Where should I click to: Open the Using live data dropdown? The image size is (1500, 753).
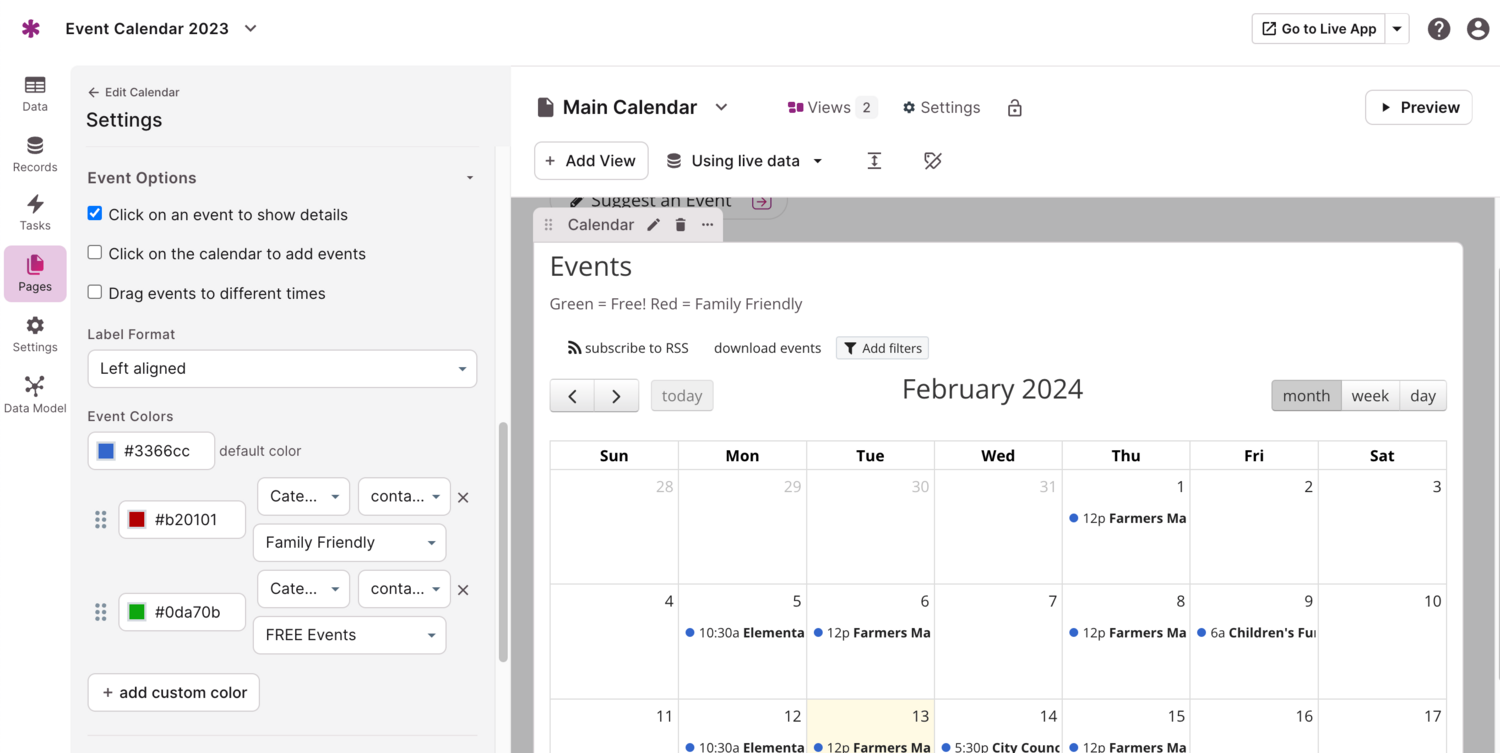(x=744, y=160)
